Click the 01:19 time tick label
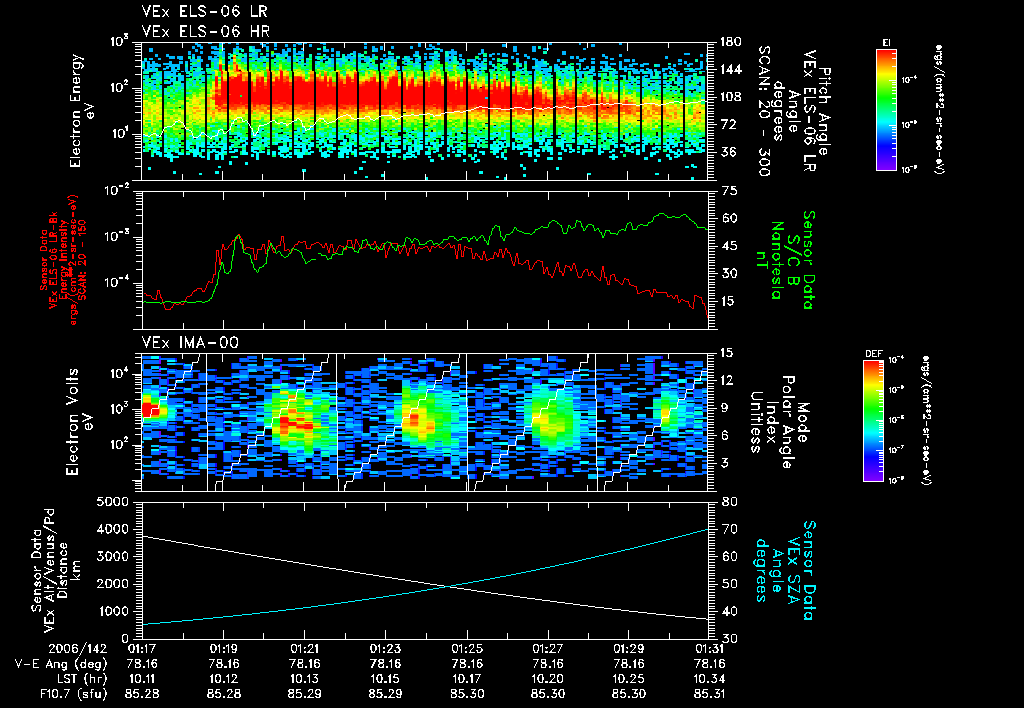 pyautogui.click(x=223, y=649)
